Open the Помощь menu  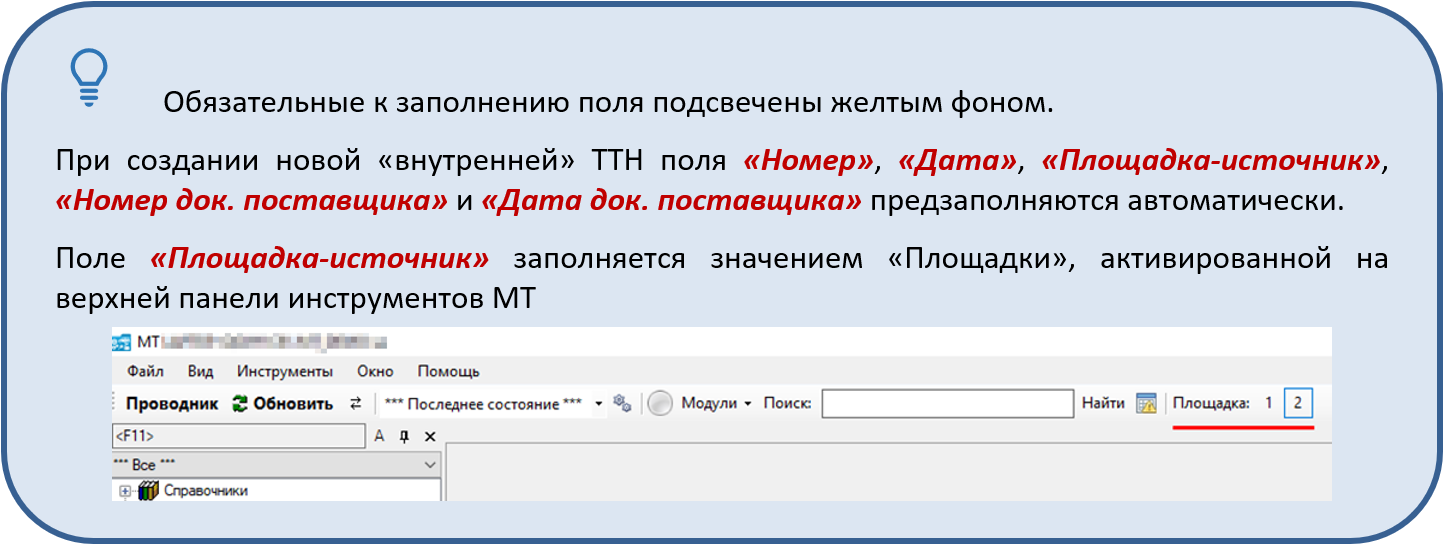coord(448,371)
